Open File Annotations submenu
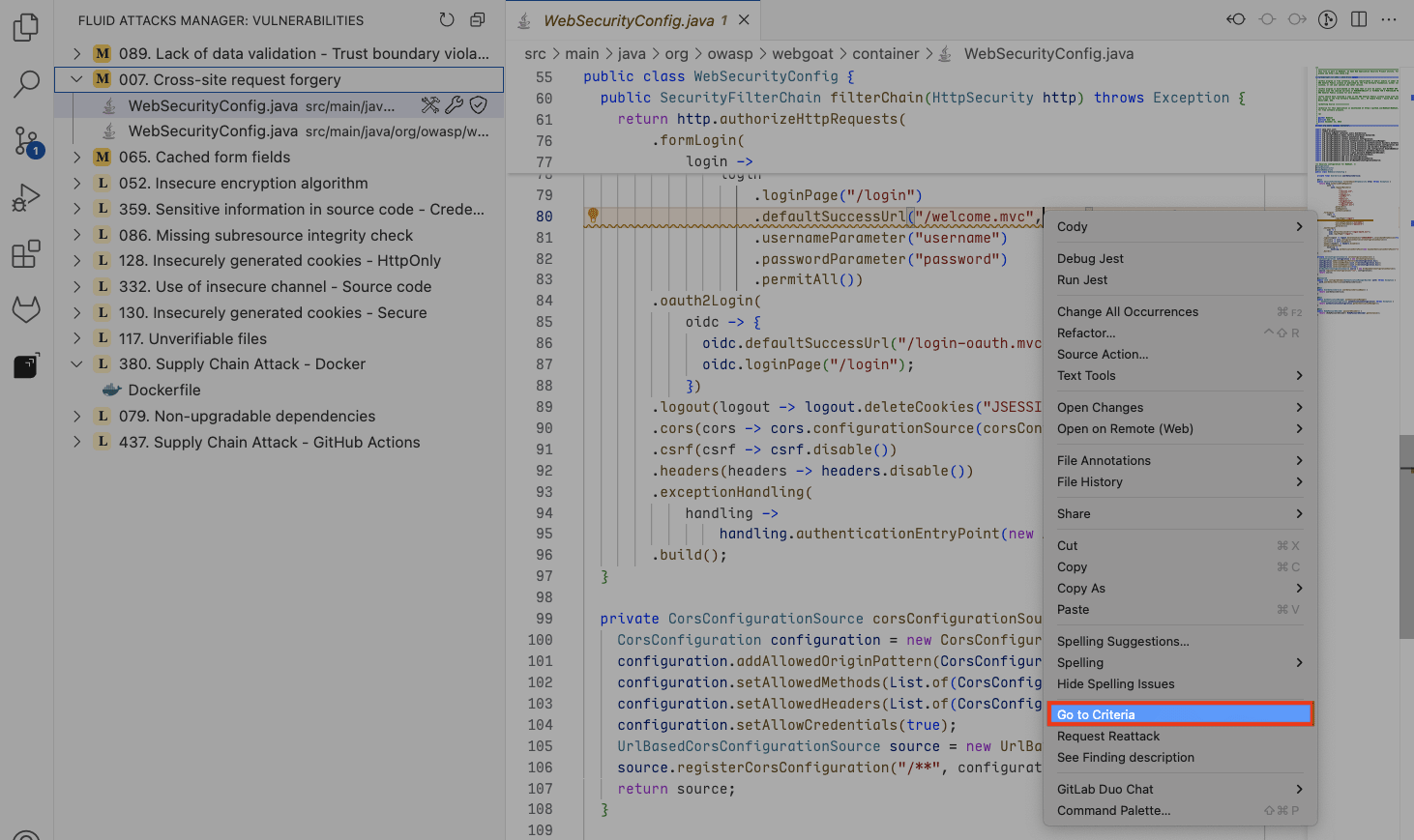Viewport: 1414px width, 840px height. coord(1180,460)
